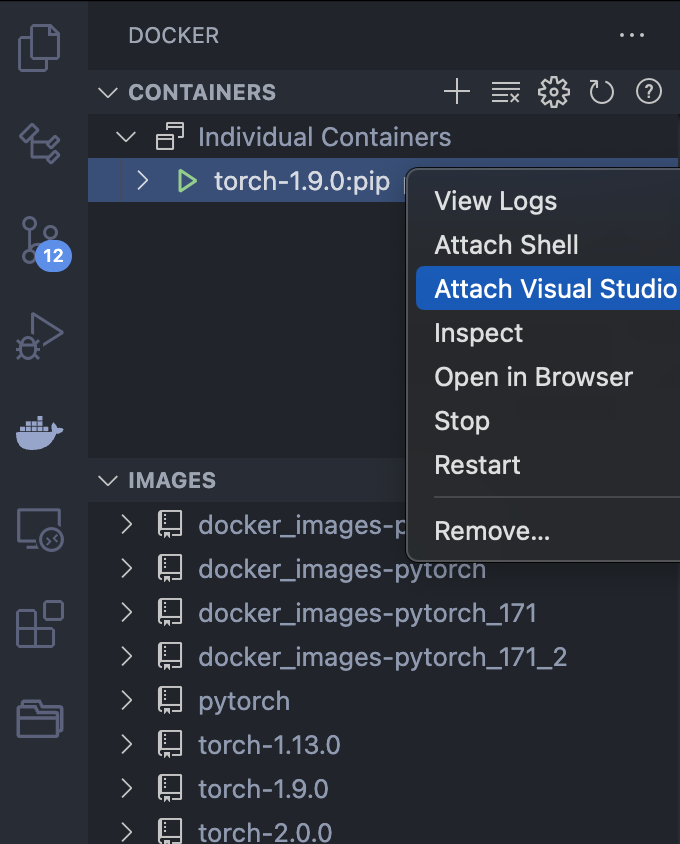Screen dimensions: 680x844
Task: Collapse the Individual Containers group
Action: pyautogui.click(x=125, y=136)
